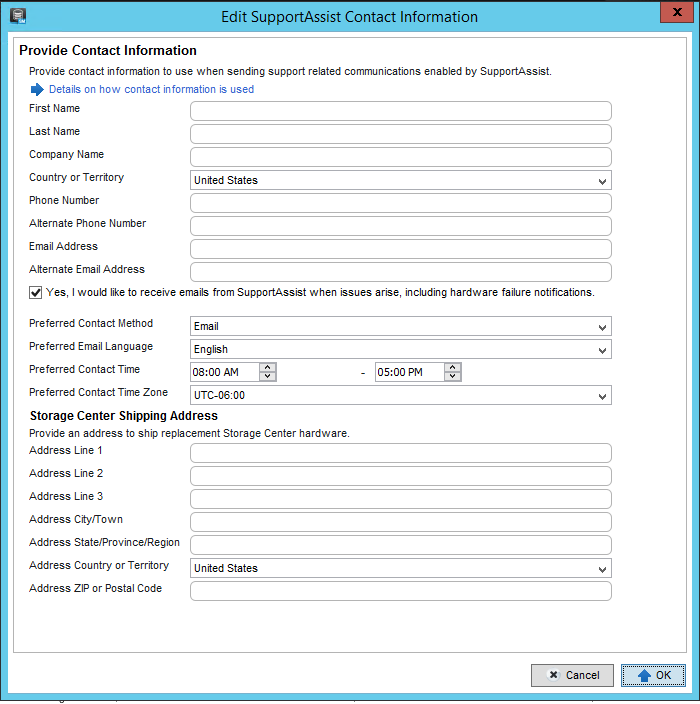
Task: Click the Address Line 1 field
Action: tap(401, 453)
